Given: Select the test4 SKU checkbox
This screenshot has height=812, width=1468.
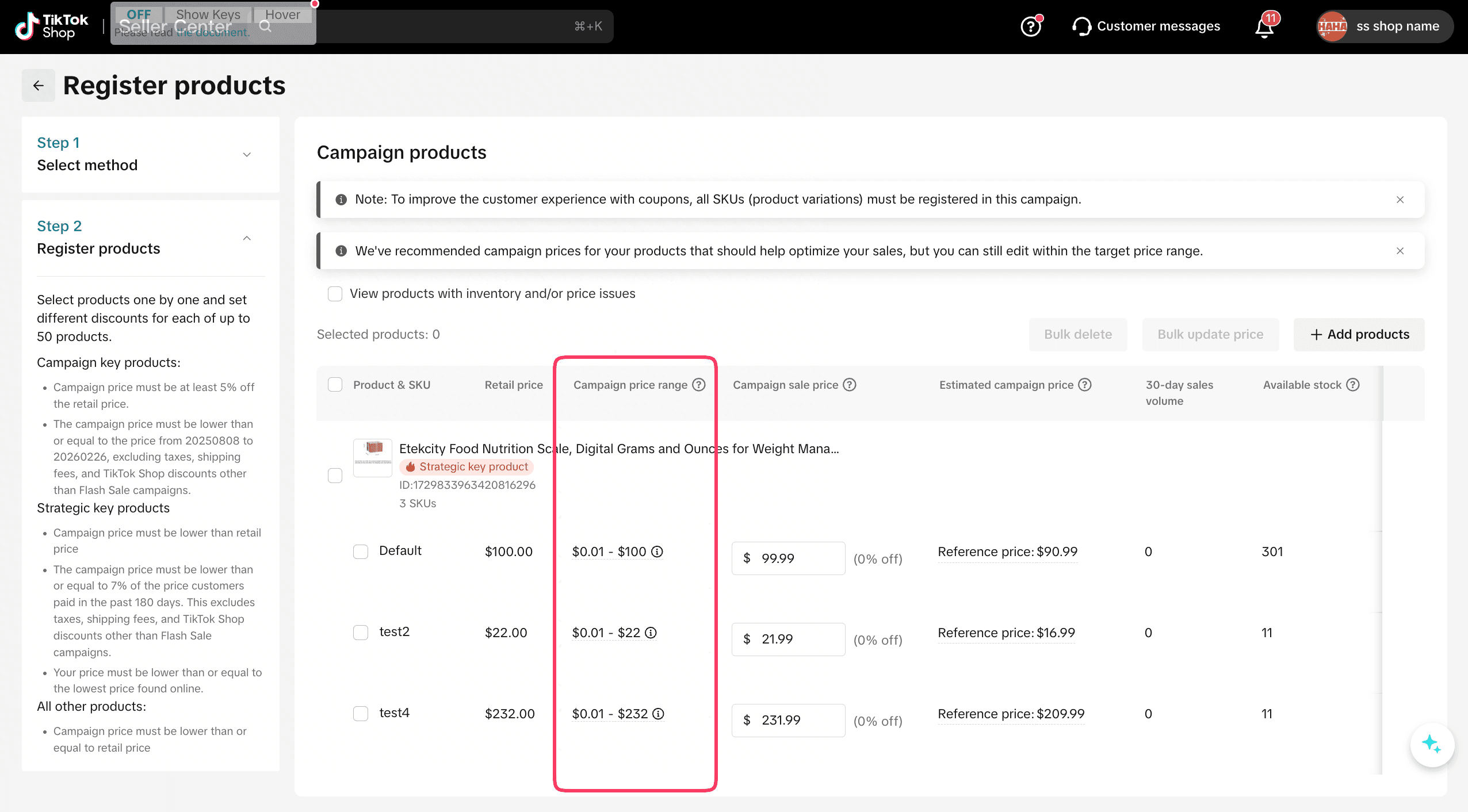Looking at the screenshot, I should pos(361,714).
